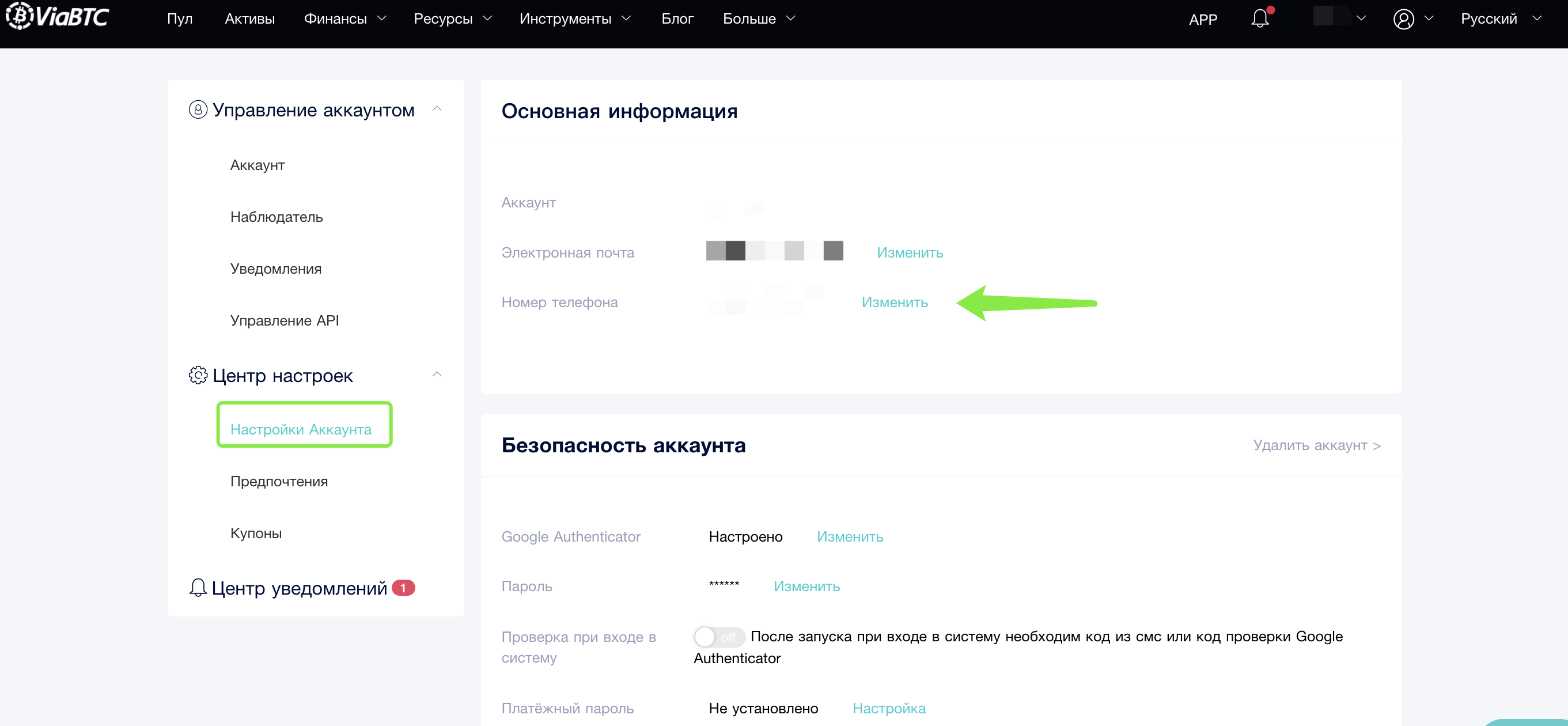Click Изменить next to Электронная почта

click(x=910, y=252)
